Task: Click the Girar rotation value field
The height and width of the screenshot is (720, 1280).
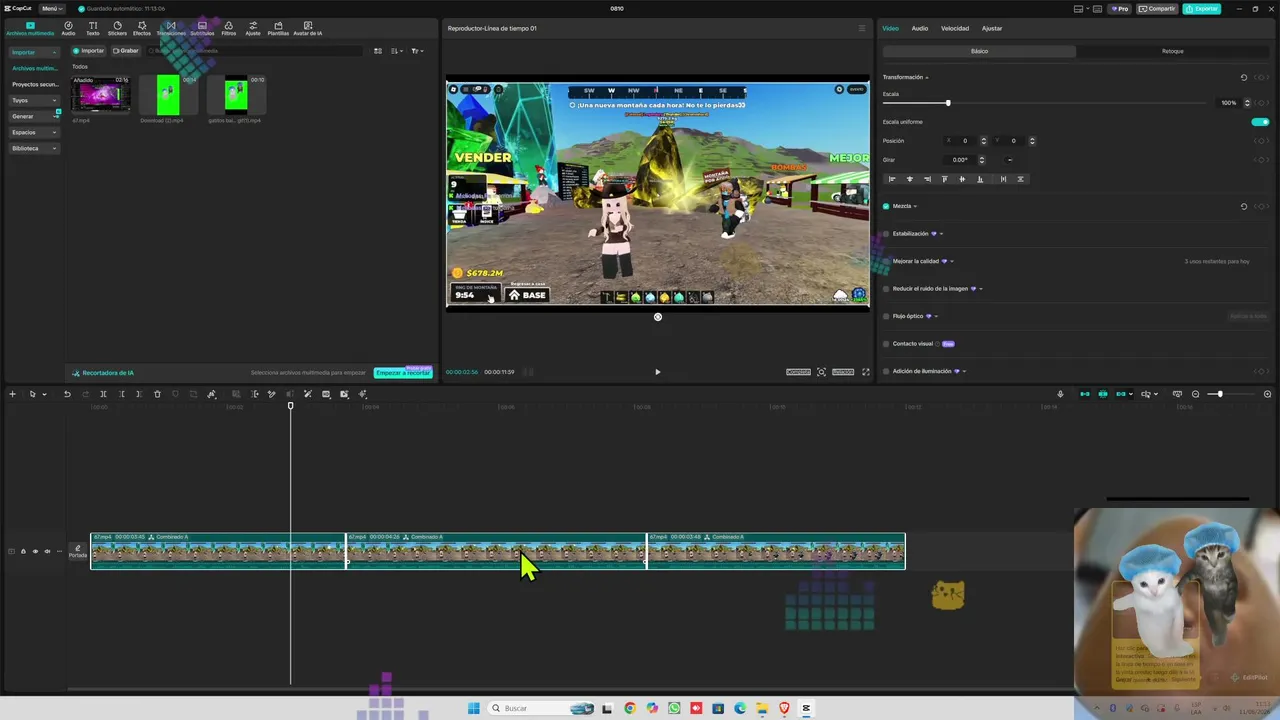Action: (961, 160)
